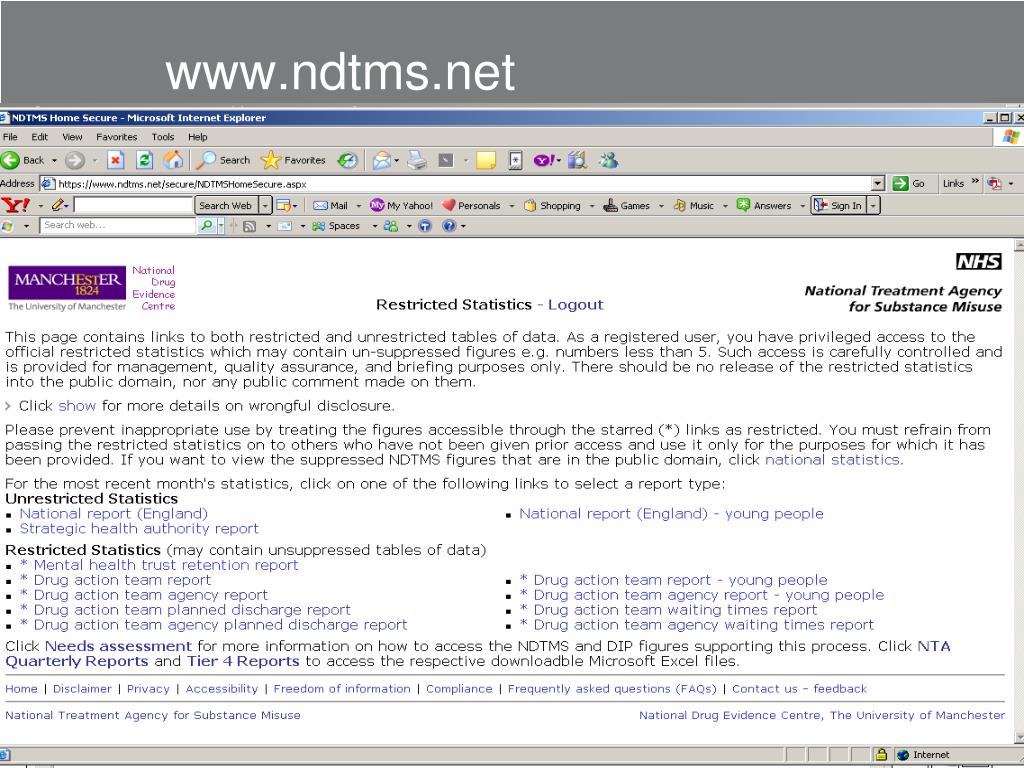This screenshot has height=768, width=1024.
Task: Go to the Home page house icon
Action: click(x=173, y=161)
